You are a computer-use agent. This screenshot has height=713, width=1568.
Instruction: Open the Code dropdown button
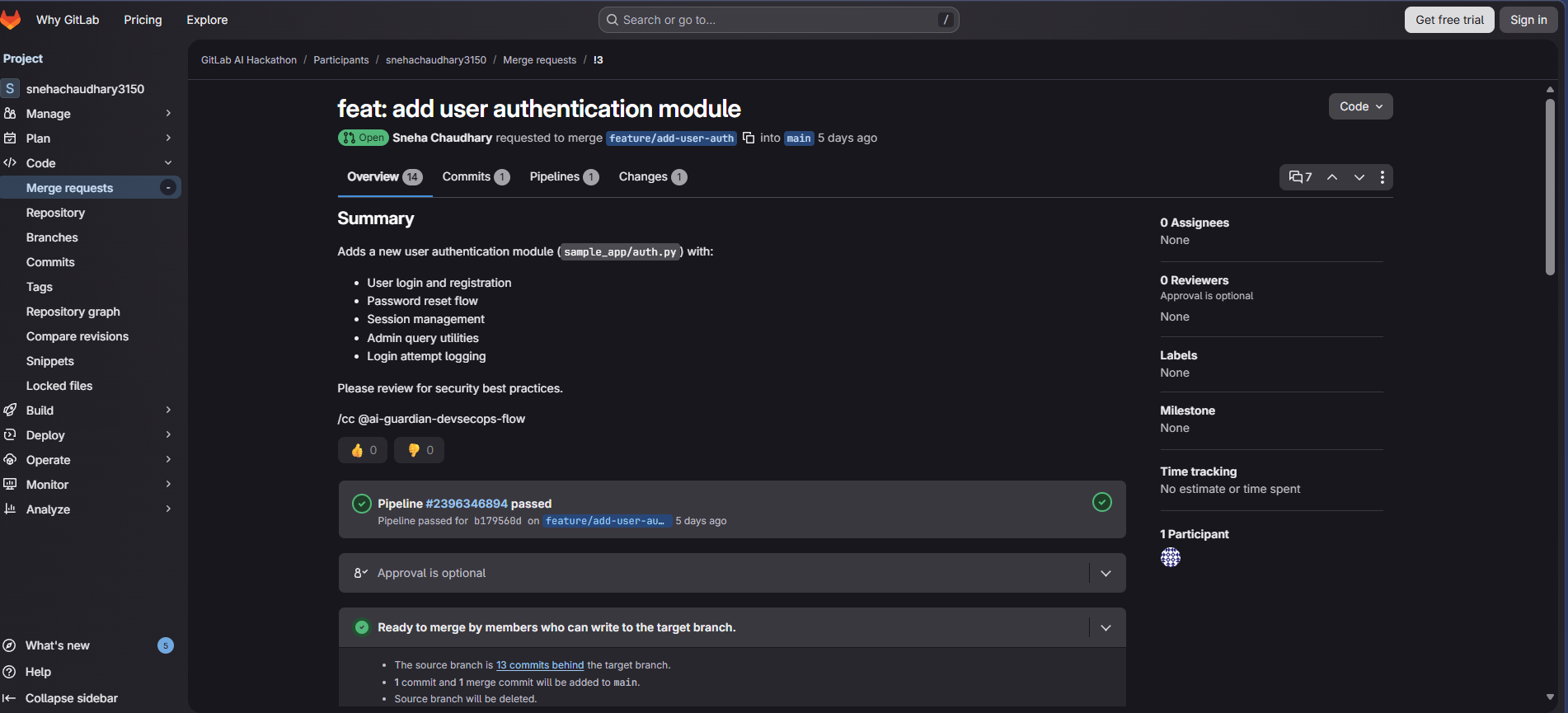1361,106
